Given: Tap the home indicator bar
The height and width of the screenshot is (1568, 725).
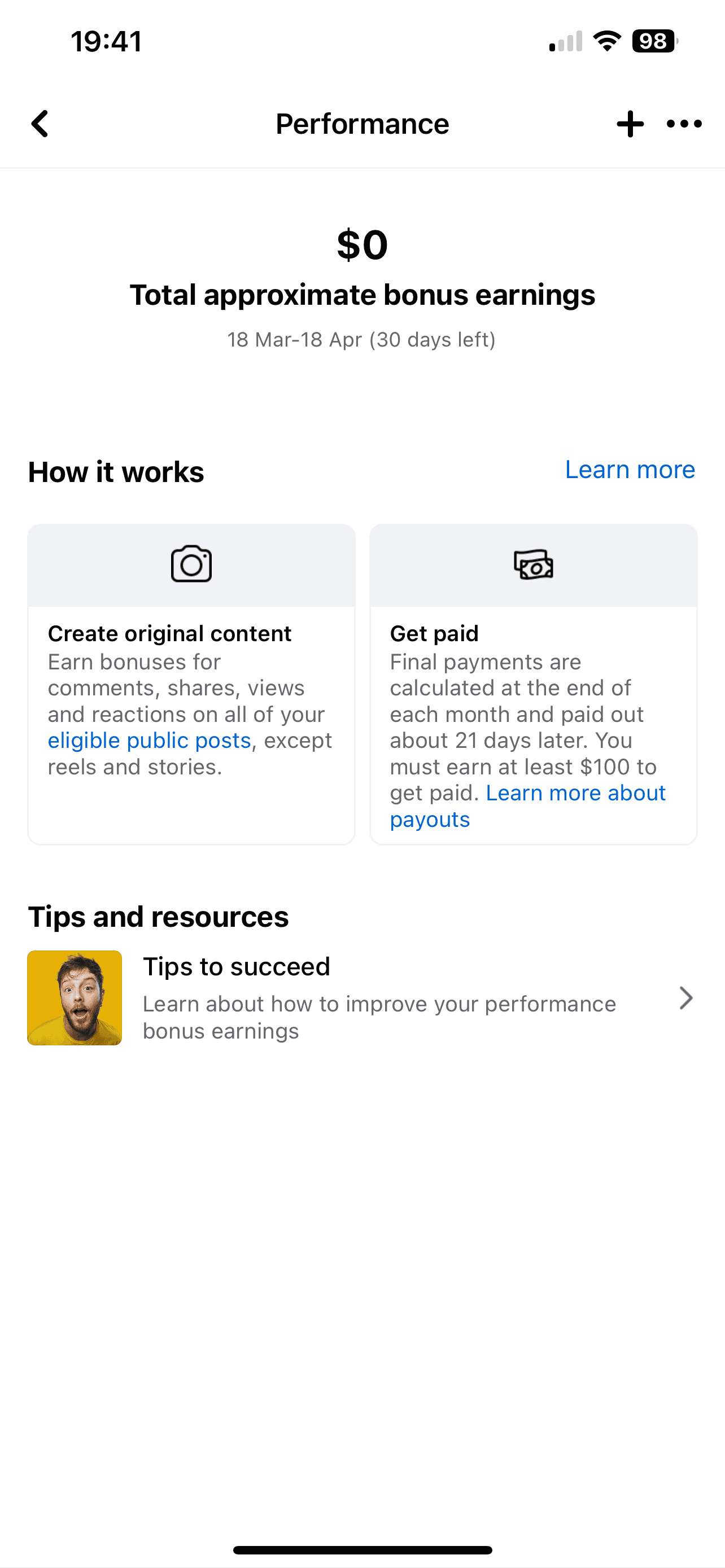Looking at the screenshot, I should [x=362, y=1550].
